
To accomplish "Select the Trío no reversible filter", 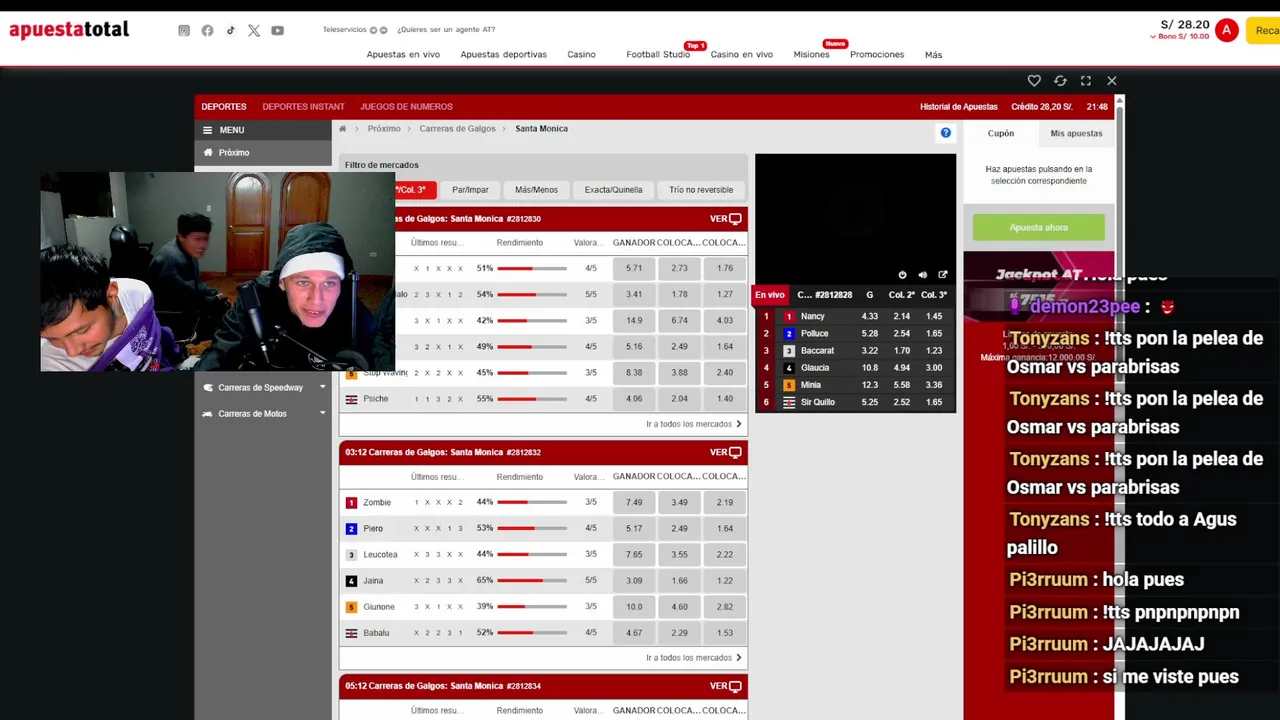I will (701, 190).
